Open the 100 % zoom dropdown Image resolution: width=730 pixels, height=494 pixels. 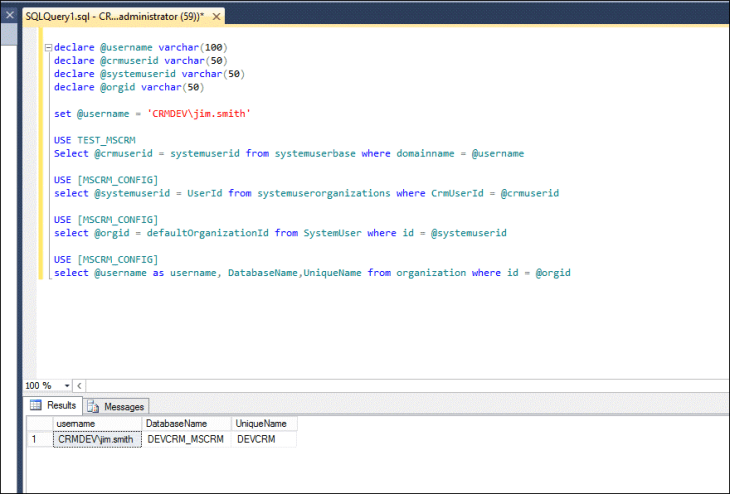point(67,385)
